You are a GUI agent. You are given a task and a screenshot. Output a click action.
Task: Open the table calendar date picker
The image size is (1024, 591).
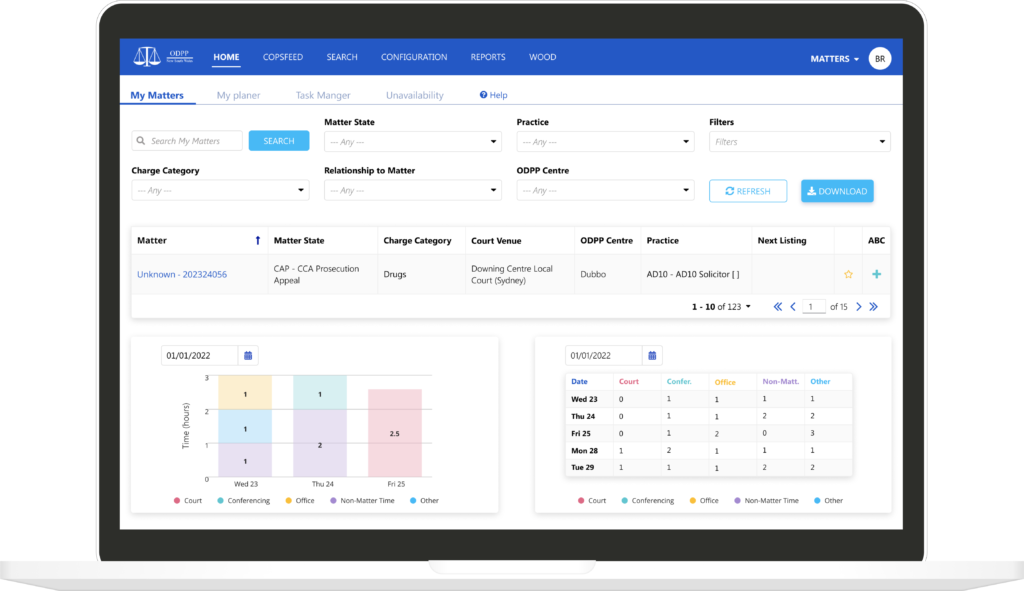pos(652,355)
